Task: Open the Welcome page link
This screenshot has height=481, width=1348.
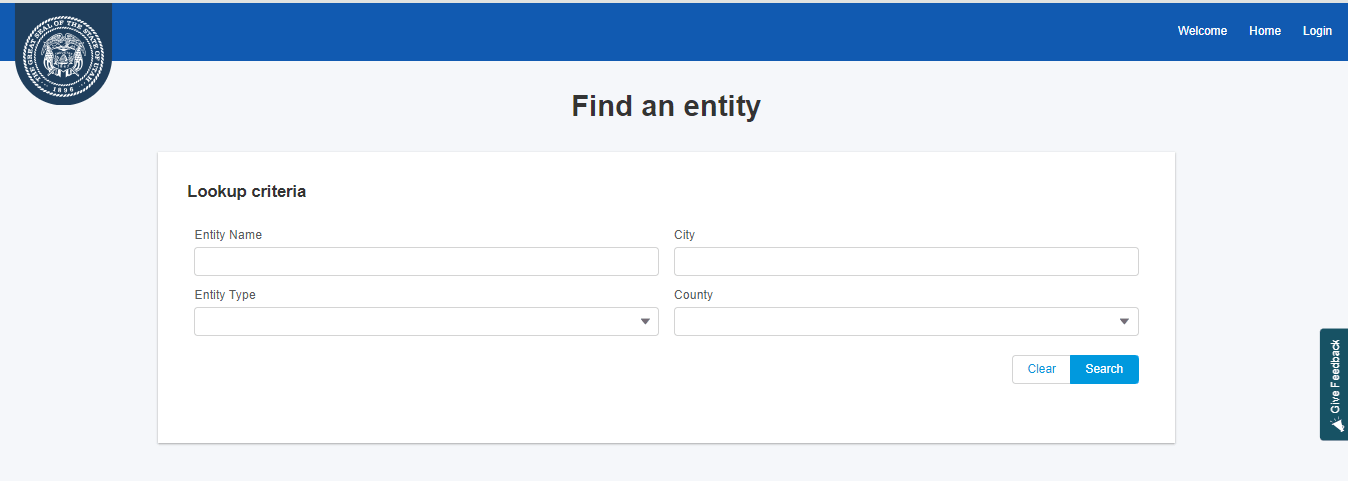Action: pyautogui.click(x=1202, y=31)
